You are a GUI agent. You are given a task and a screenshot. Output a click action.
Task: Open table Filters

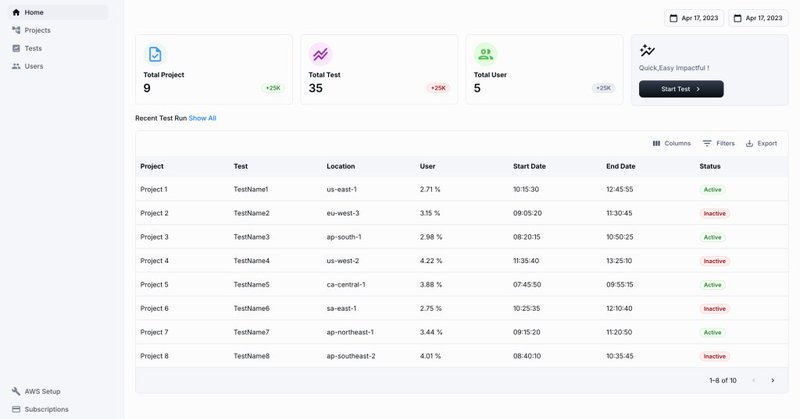718,143
